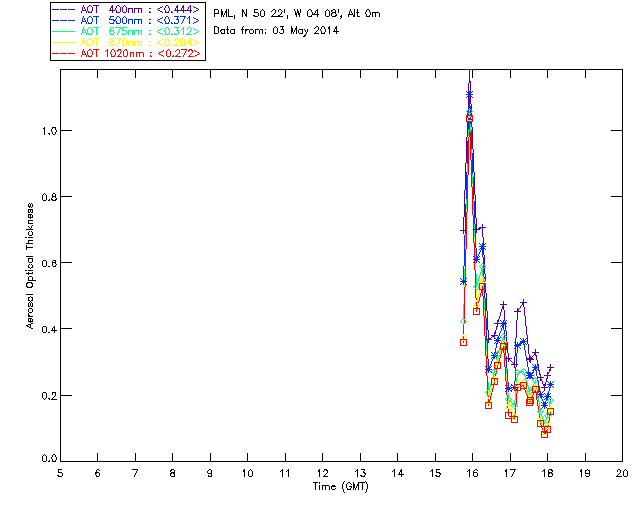Select the AOT 500nm legend entry
Image resolution: width=640 pixels, height=512 pixels.
pyautogui.click(x=126, y=20)
